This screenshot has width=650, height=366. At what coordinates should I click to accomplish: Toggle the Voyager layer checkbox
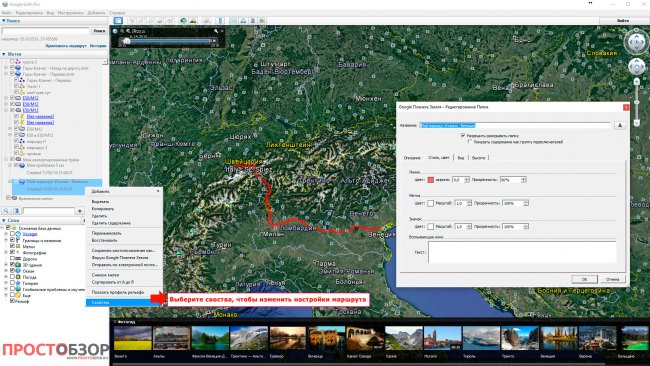point(12,234)
